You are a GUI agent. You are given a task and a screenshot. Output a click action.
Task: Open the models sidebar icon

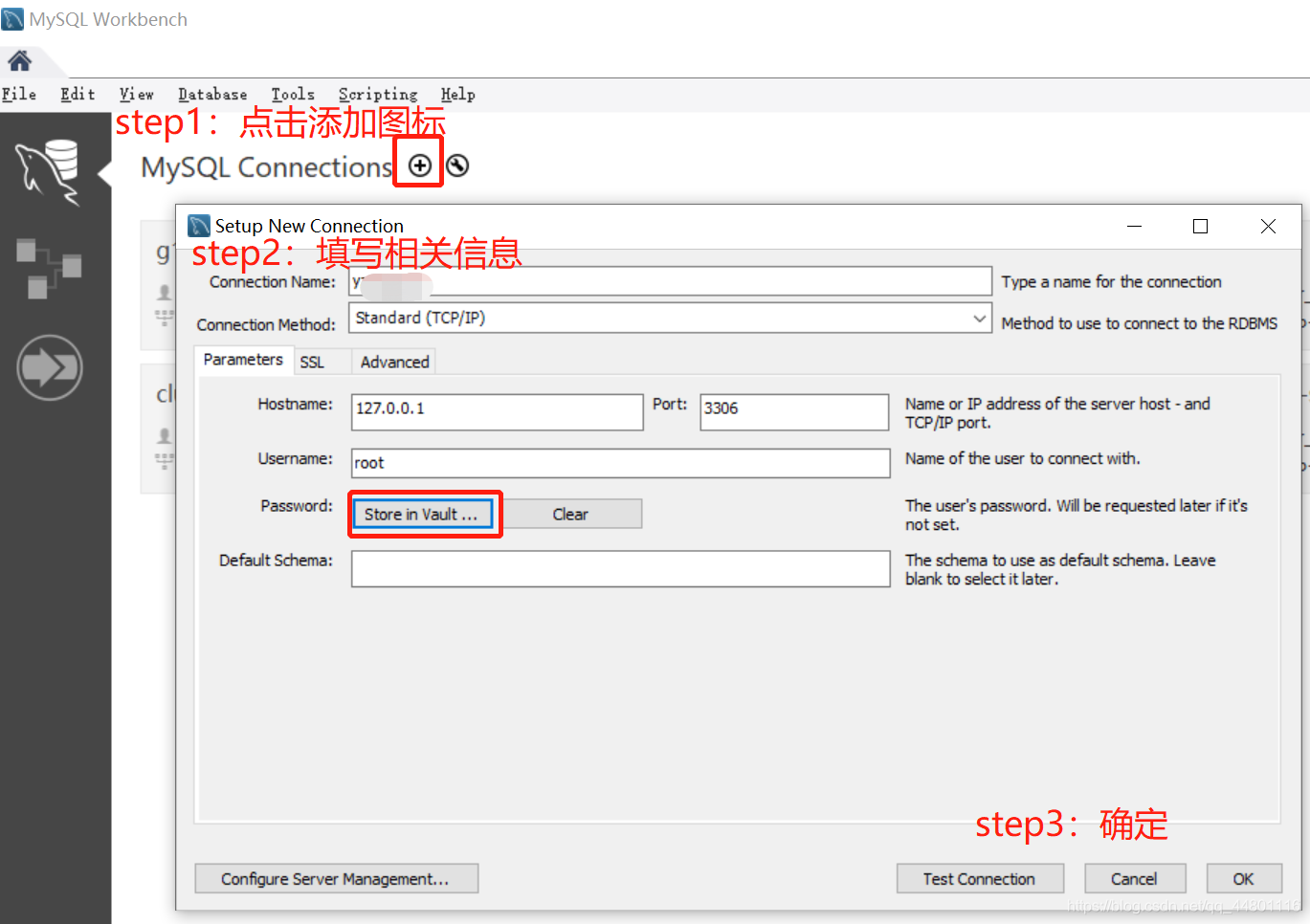(49, 269)
